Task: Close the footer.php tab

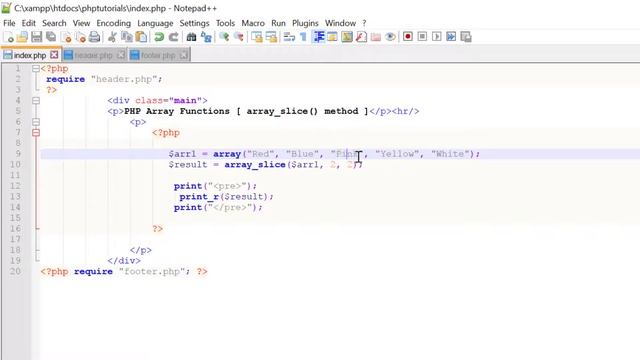Action: (184, 55)
